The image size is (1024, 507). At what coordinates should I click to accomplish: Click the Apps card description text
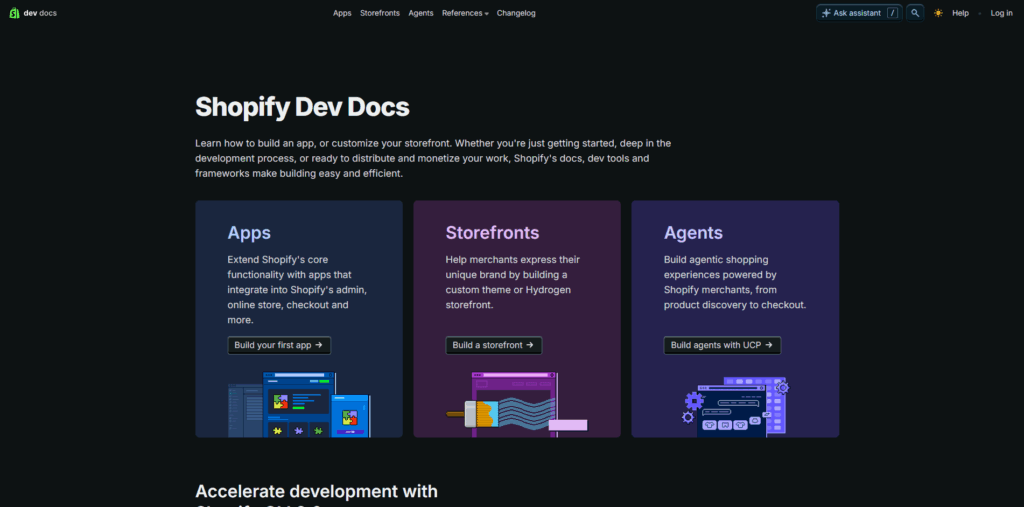click(x=299, y=289)
